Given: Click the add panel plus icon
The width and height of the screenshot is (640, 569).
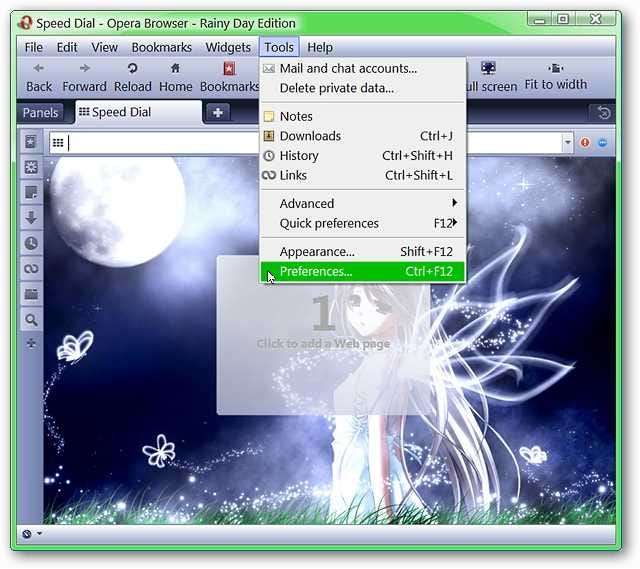Looking at the screenshot, I should 31,343.
